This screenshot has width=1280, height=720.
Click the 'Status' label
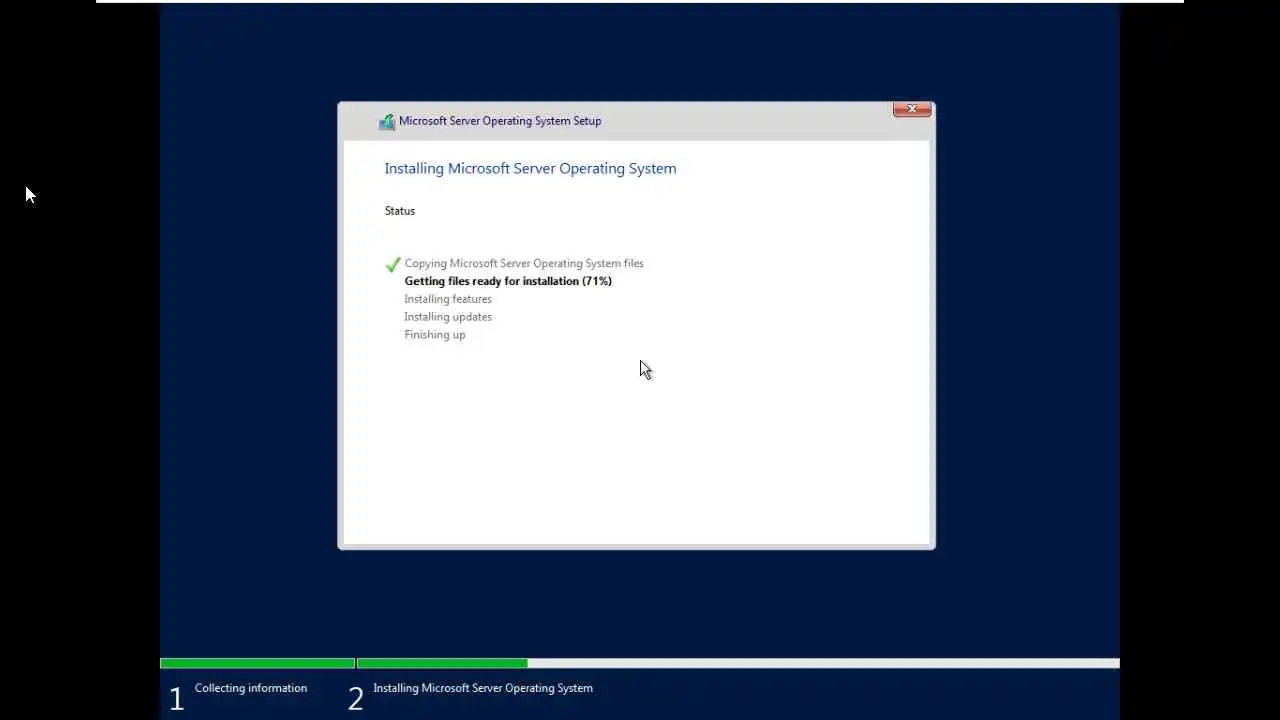click(400, 211)
